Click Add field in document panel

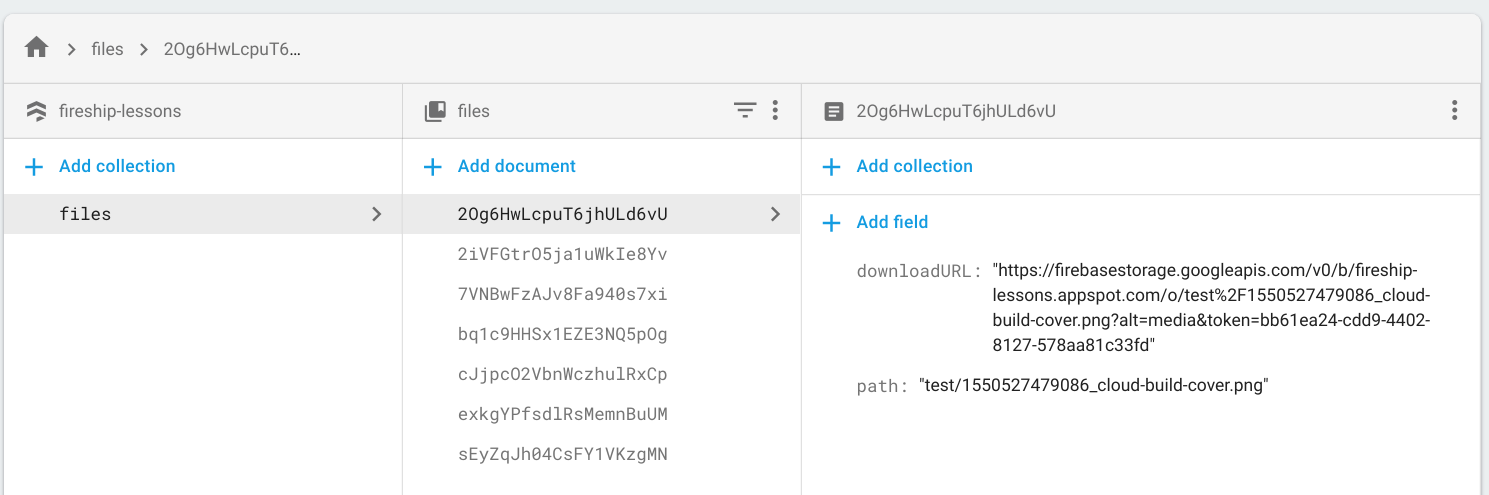[x=892, y=222]
